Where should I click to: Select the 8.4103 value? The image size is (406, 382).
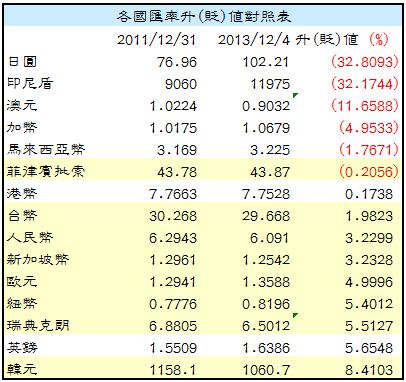[x=369, y=370]
